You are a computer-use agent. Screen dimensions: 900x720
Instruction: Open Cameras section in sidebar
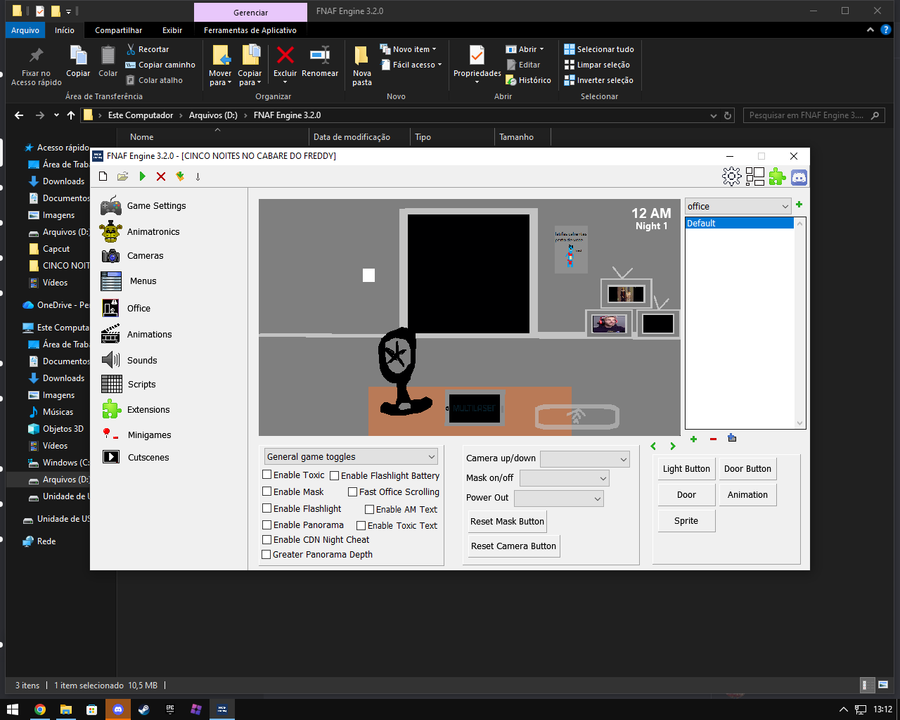click(132, 256)
